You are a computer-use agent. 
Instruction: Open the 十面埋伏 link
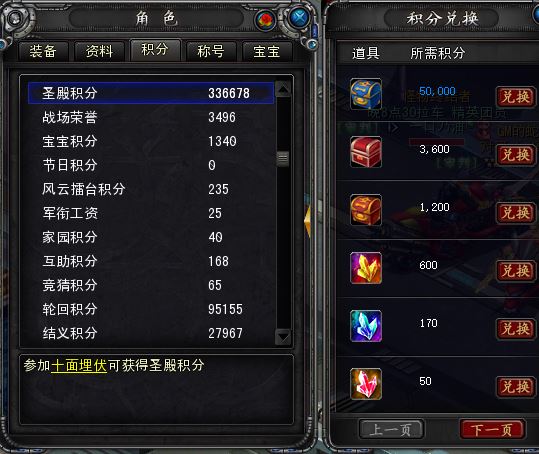79,365
